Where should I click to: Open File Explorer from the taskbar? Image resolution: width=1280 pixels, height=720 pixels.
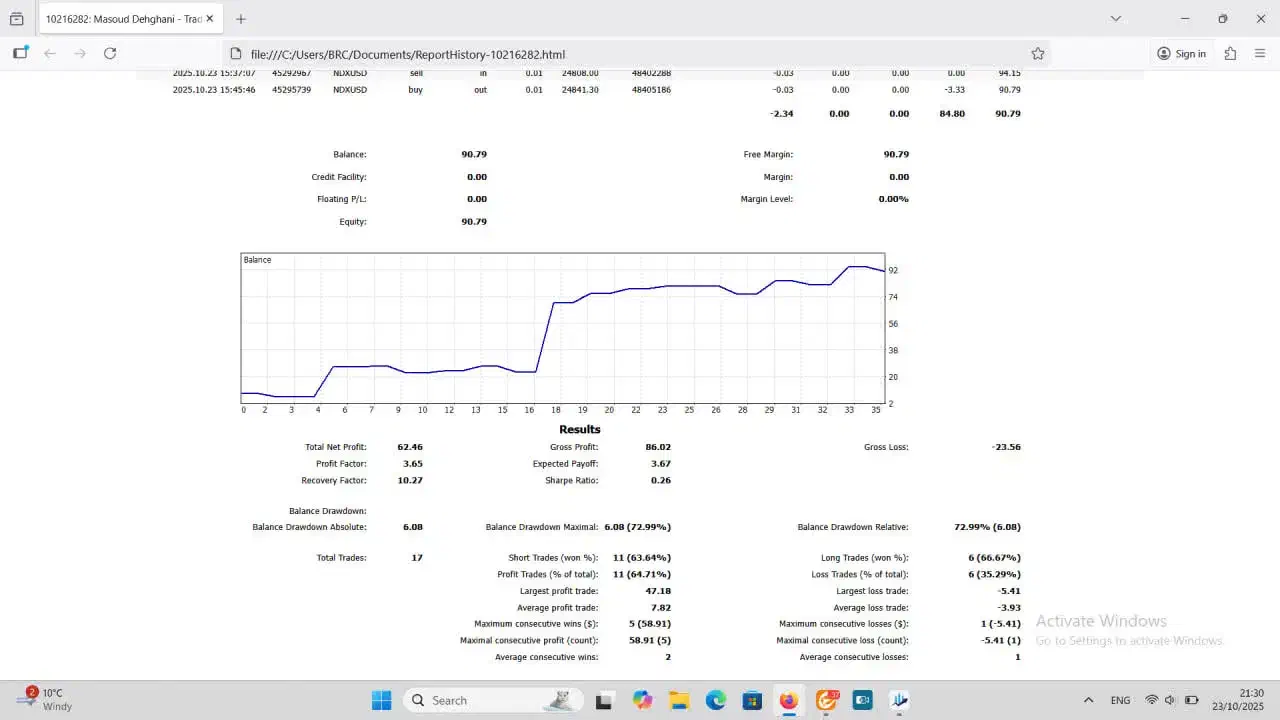(679, 701)
